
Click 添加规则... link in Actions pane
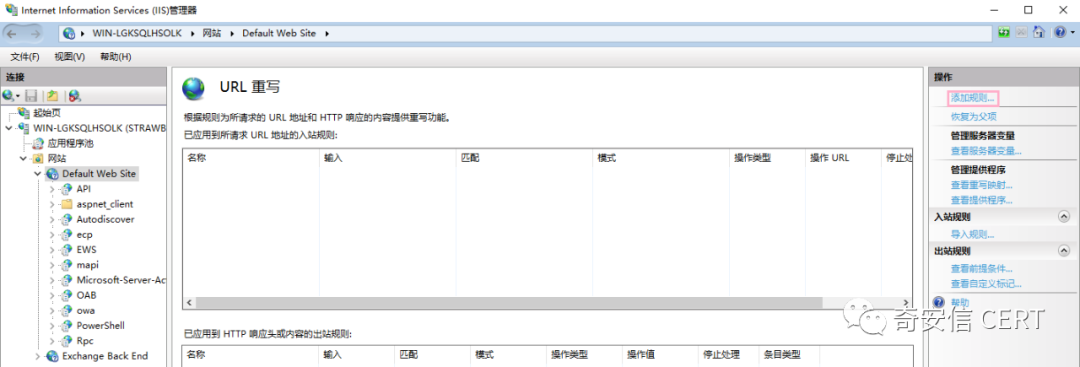973,98
